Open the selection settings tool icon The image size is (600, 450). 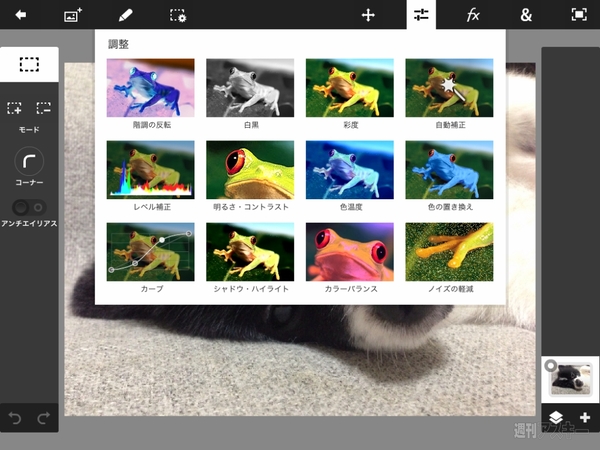coord(178,15)
